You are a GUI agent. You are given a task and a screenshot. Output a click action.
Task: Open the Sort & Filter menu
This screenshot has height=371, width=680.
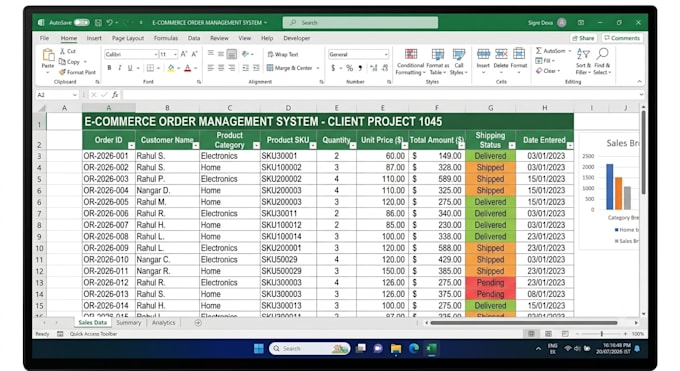pyautogui.click(x=583, y=61)
